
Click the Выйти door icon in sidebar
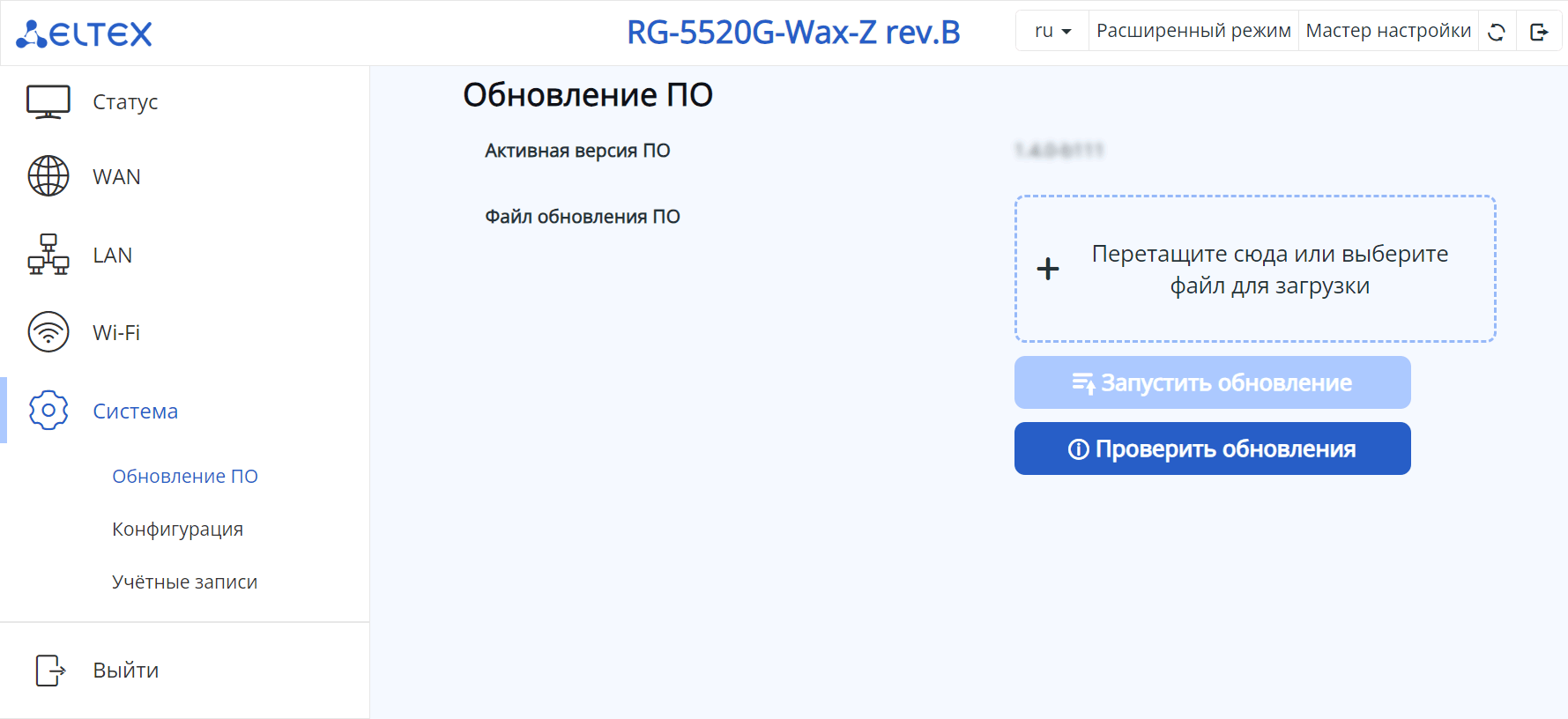pos(50,671)
